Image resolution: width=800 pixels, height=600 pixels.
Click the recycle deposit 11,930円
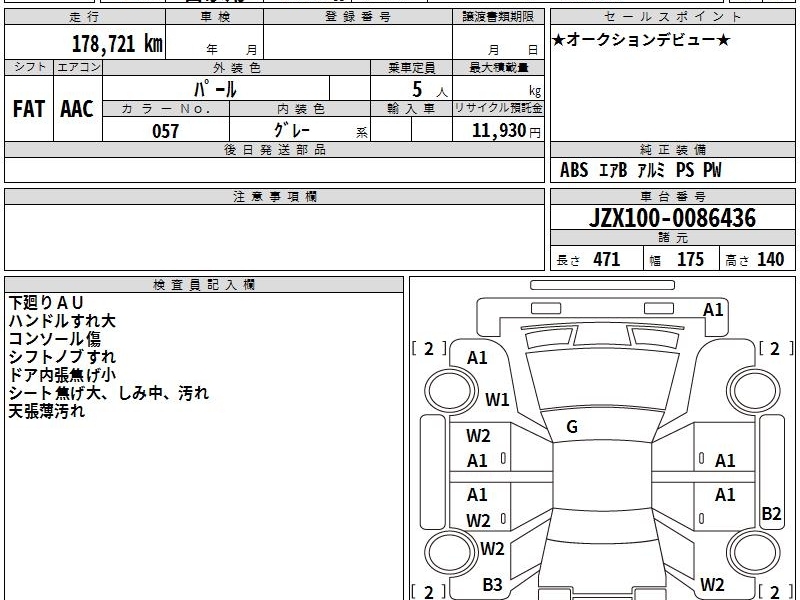coord(506,131)
